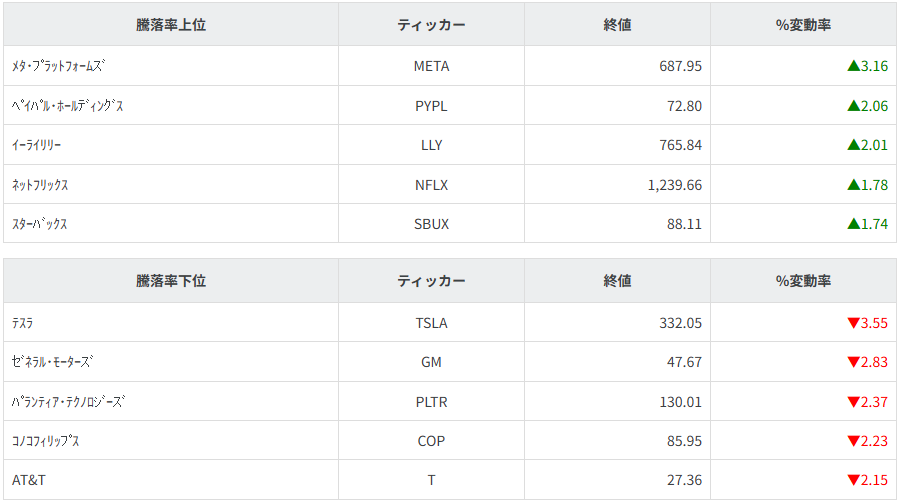Click the 騰落率下位 column header
Viewport: 900px width, 504px height.
(x=171, y=282)
